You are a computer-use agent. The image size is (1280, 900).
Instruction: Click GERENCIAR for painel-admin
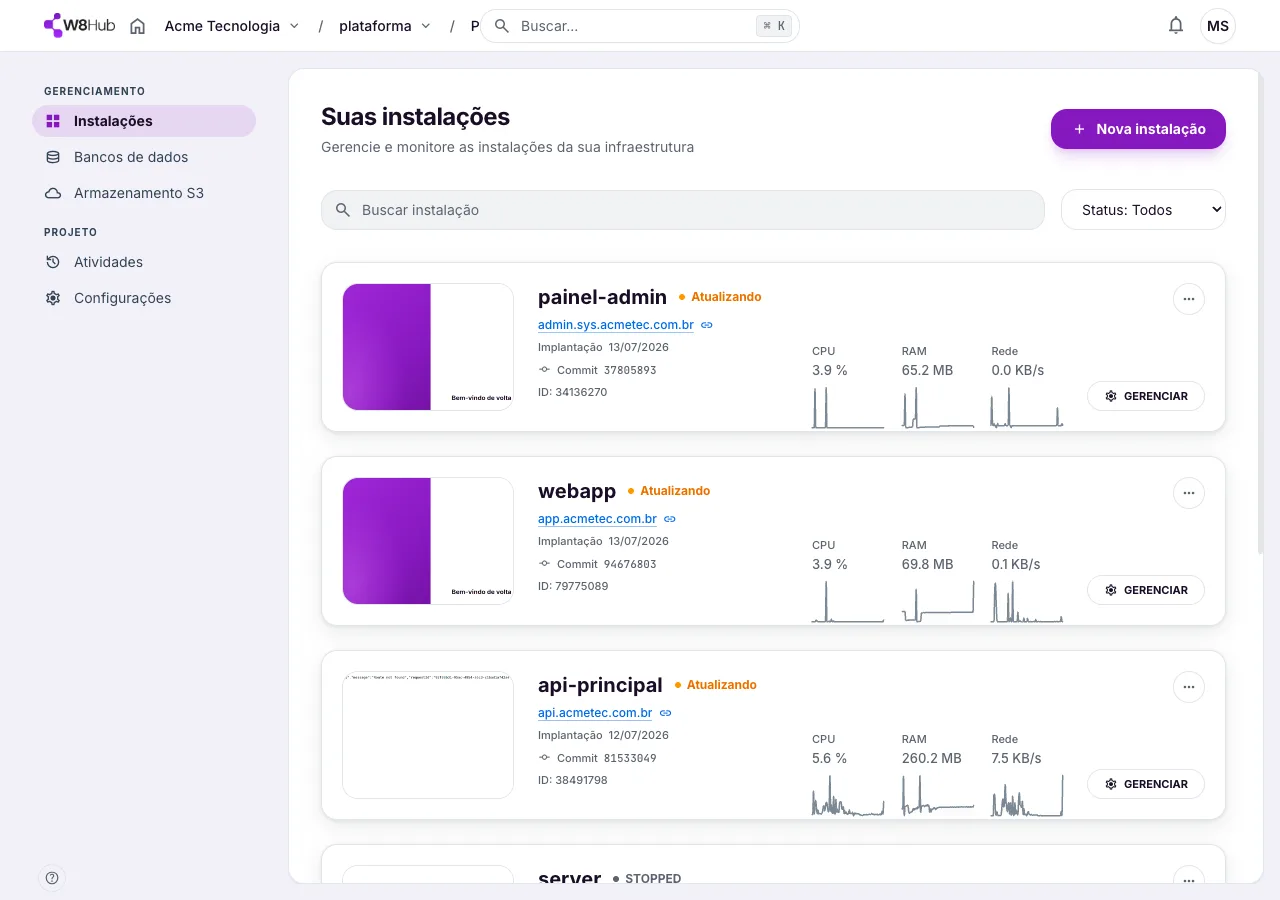[1146, 396]
